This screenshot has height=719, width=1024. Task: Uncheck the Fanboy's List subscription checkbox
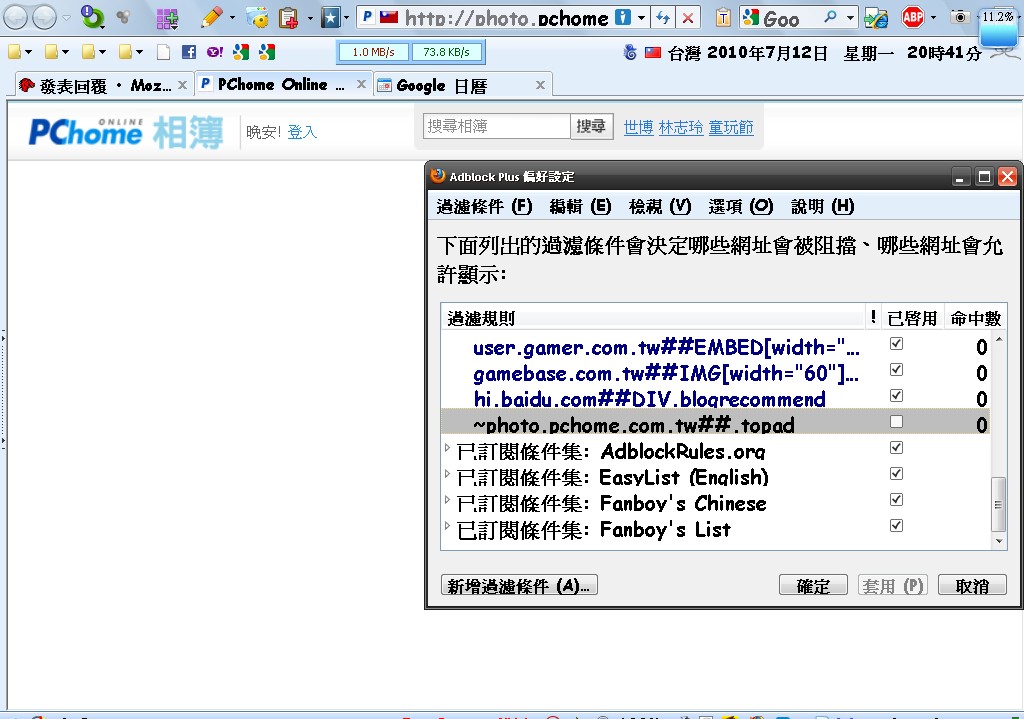896,526
